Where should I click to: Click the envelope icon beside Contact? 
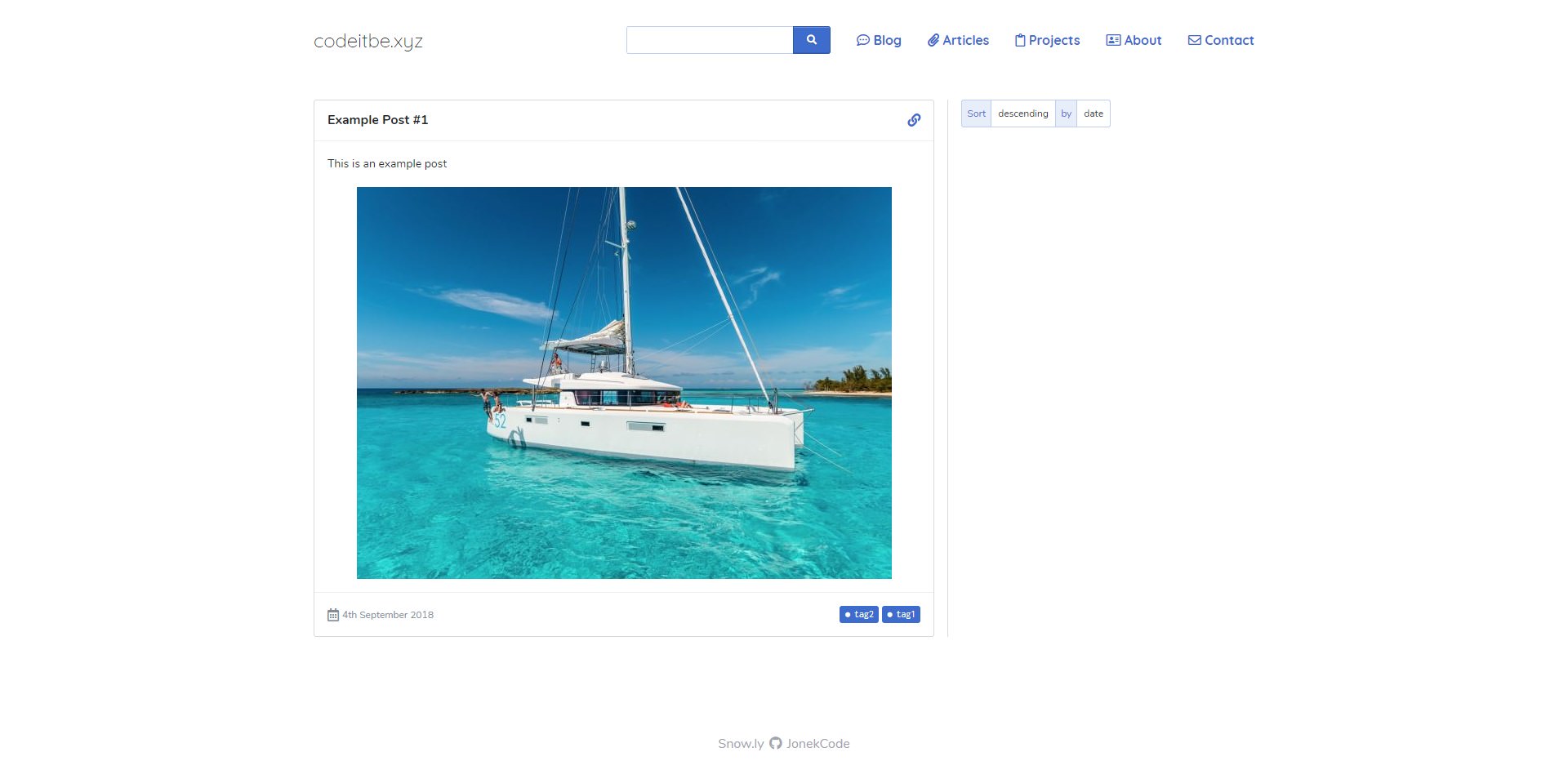[1194, 40]
